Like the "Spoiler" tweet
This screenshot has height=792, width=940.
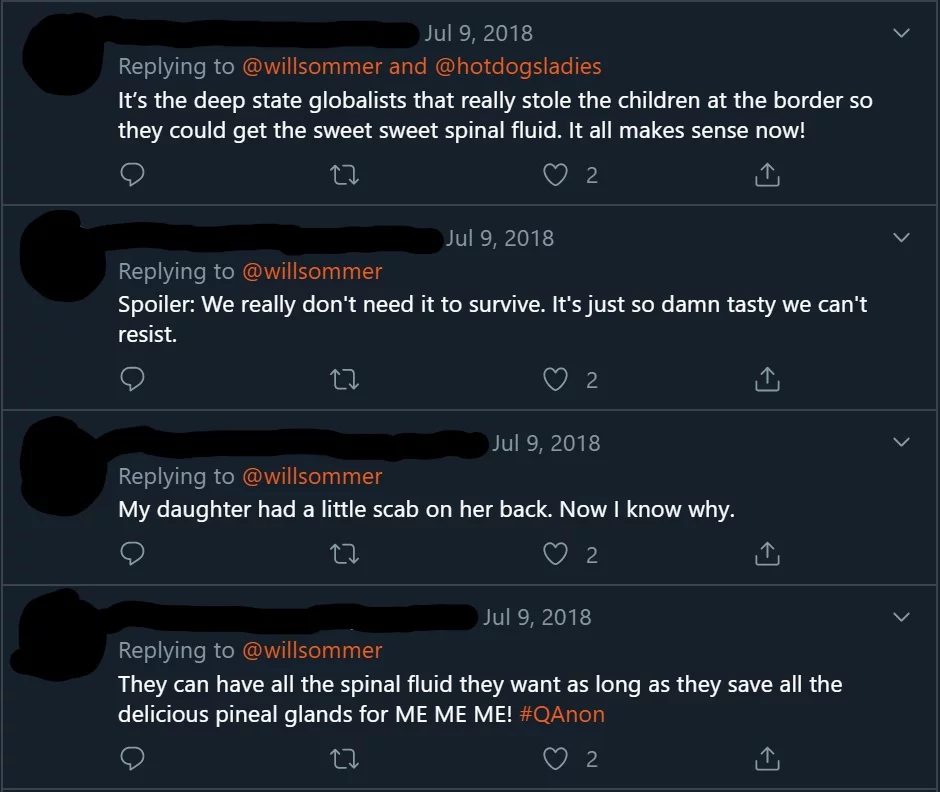[555, 380]
